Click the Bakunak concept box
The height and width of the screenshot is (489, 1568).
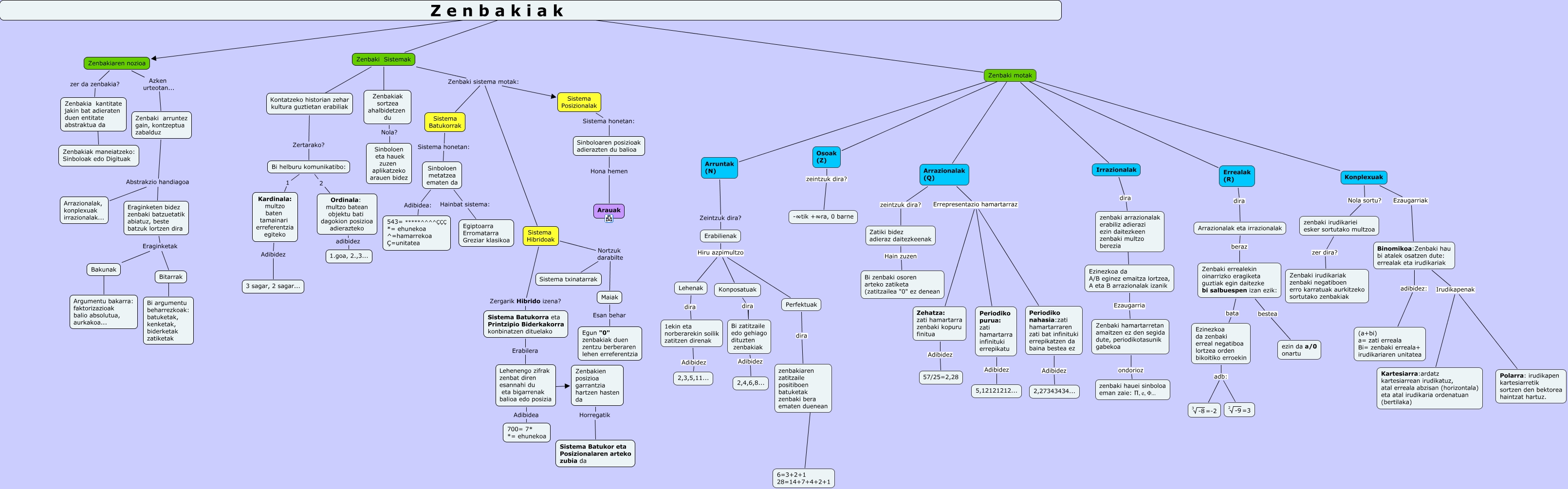tap(104, 270)
